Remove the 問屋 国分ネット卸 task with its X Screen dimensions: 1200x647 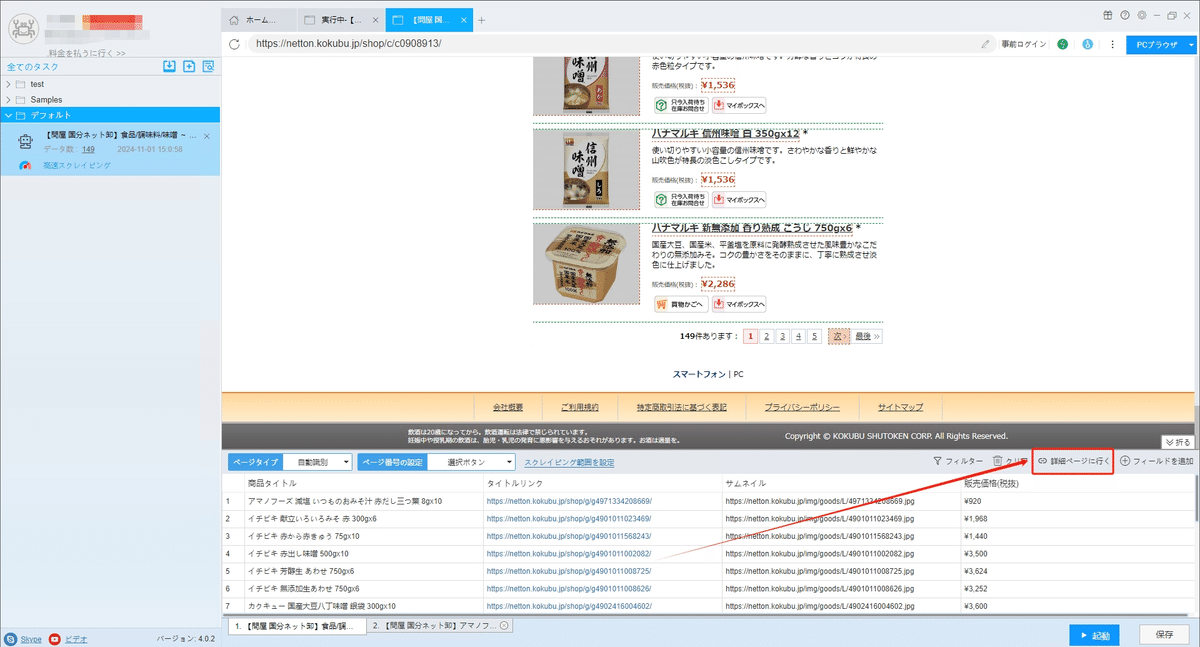[207, 135]
